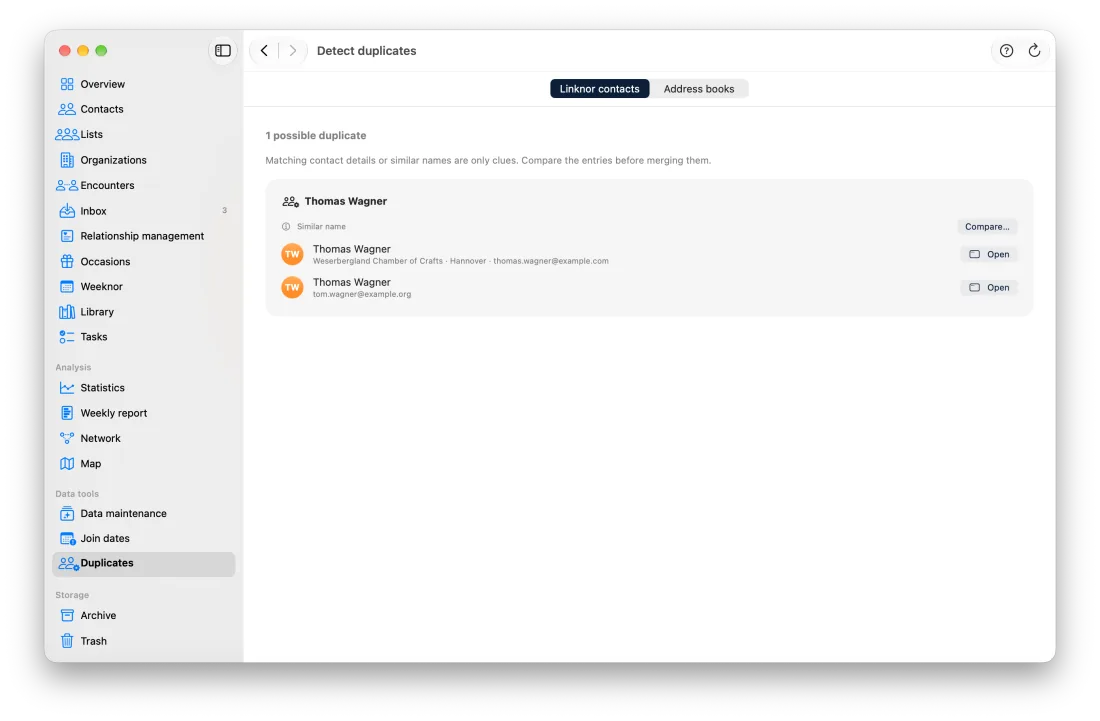The height and width of the screenshot is (721, 1100).
Task: Open the Trash
Action: pos(143,641)
